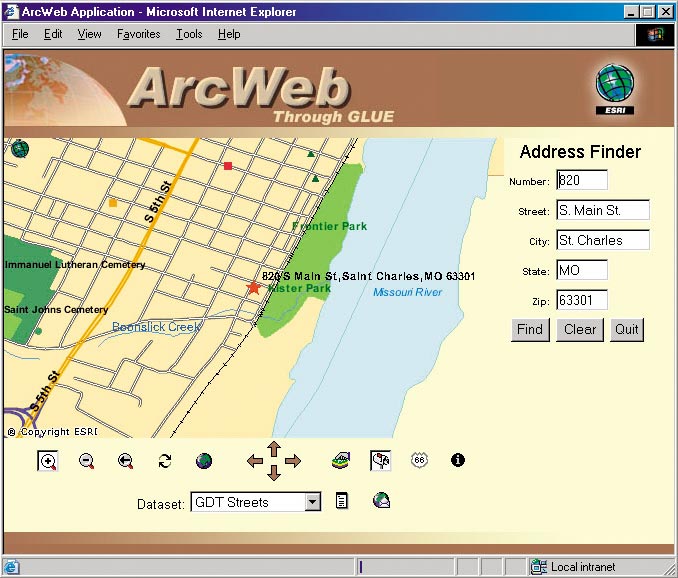Click the Immanuel Lutheran Cemetery label
678x578 pixels.
coord(75,265)
